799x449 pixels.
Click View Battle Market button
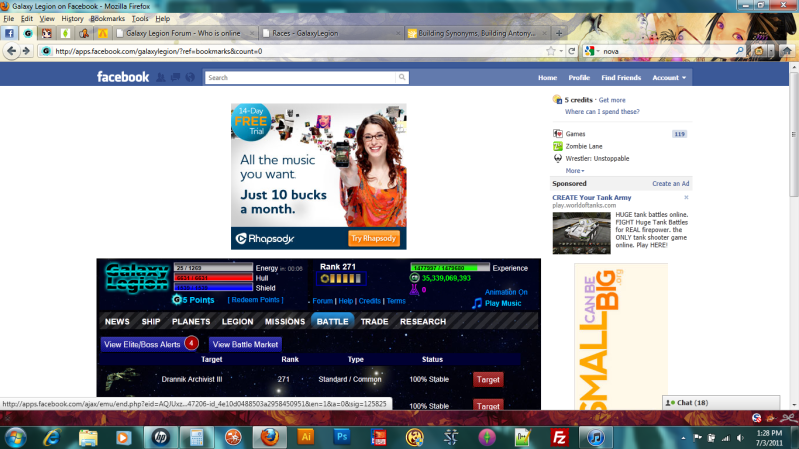(245, 345)
